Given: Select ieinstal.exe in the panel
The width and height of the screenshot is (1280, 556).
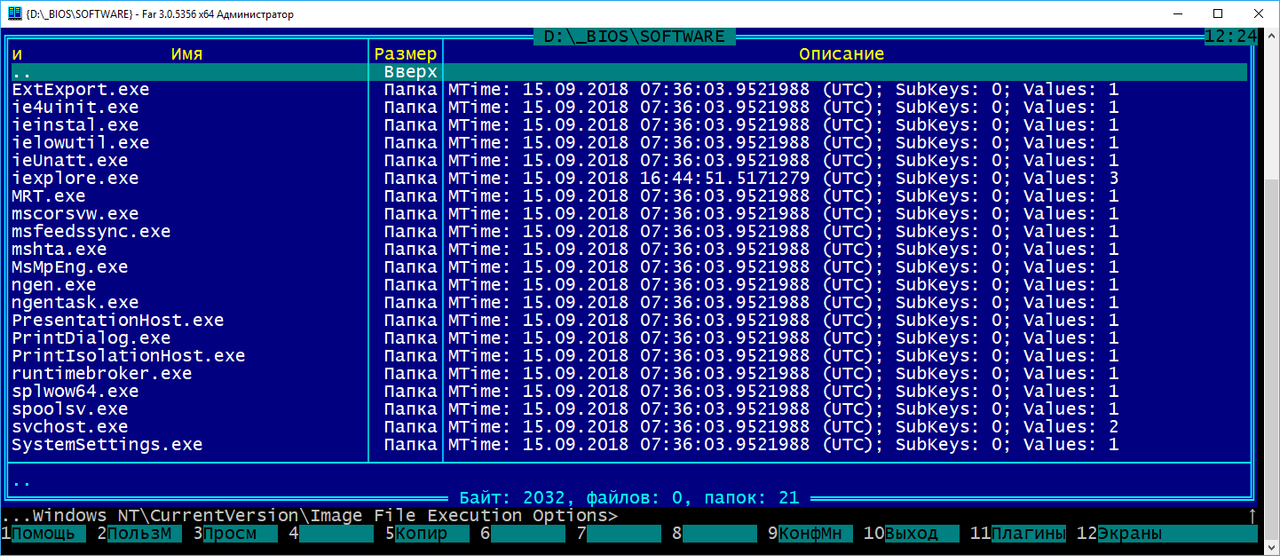Looking at the screenshot, I should 630,126.
